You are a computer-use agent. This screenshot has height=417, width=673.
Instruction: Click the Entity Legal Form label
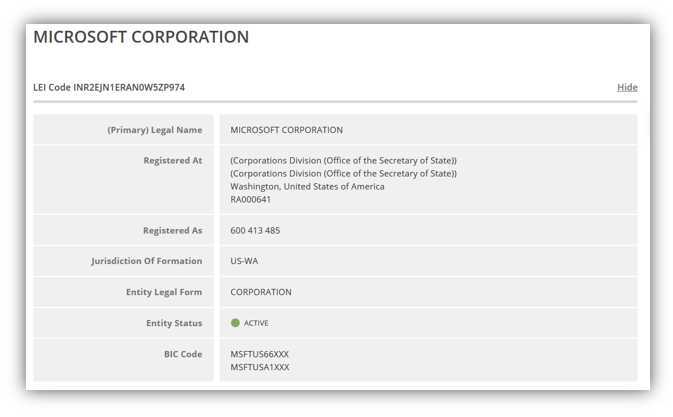tap(164, 292)
